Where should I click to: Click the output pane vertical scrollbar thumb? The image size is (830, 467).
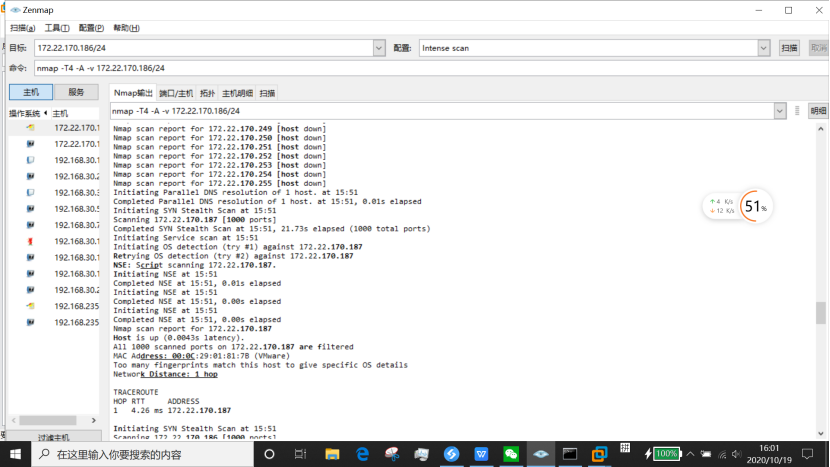820,312
